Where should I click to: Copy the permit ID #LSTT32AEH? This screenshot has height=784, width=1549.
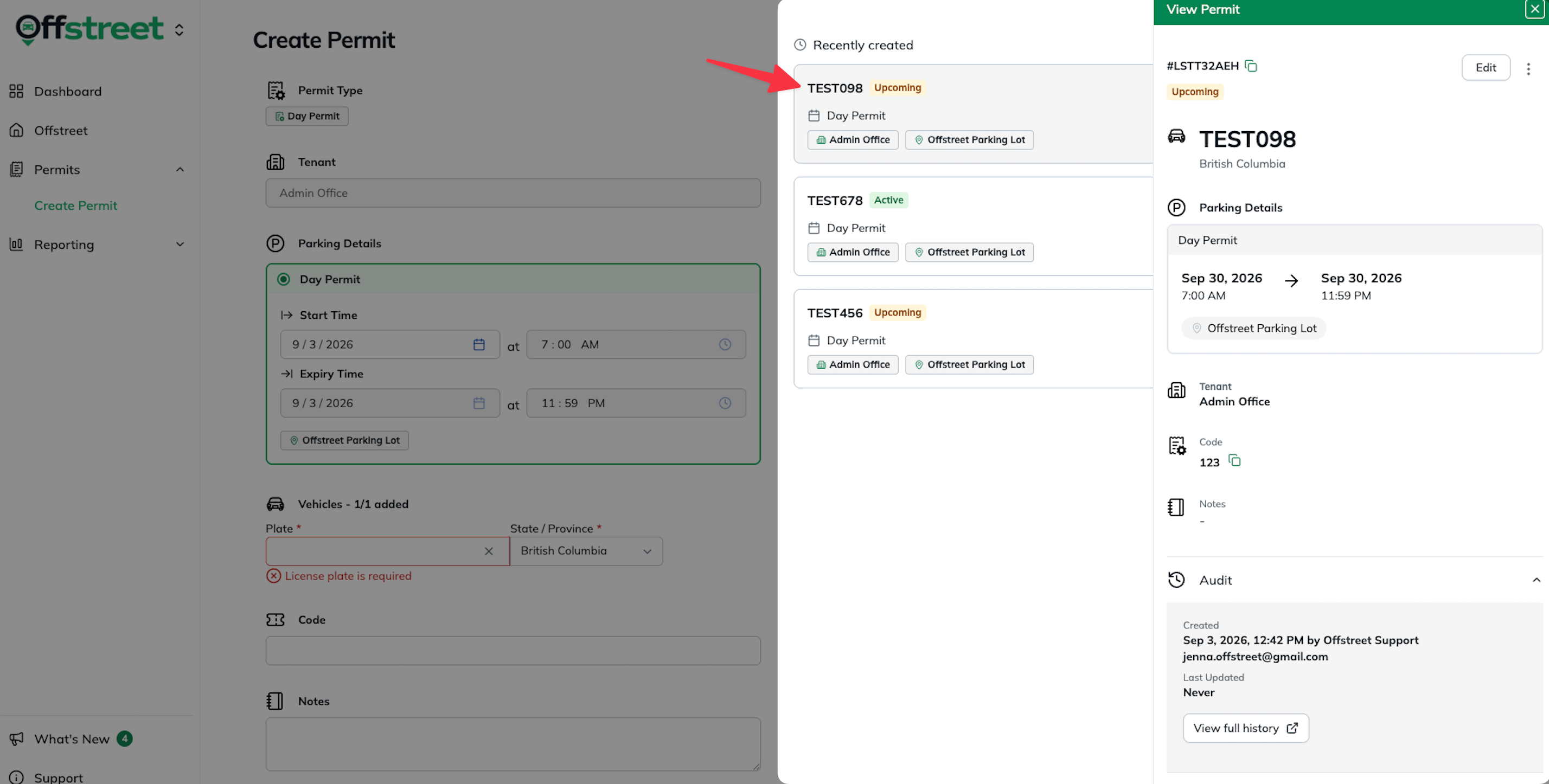(1251, 66)
